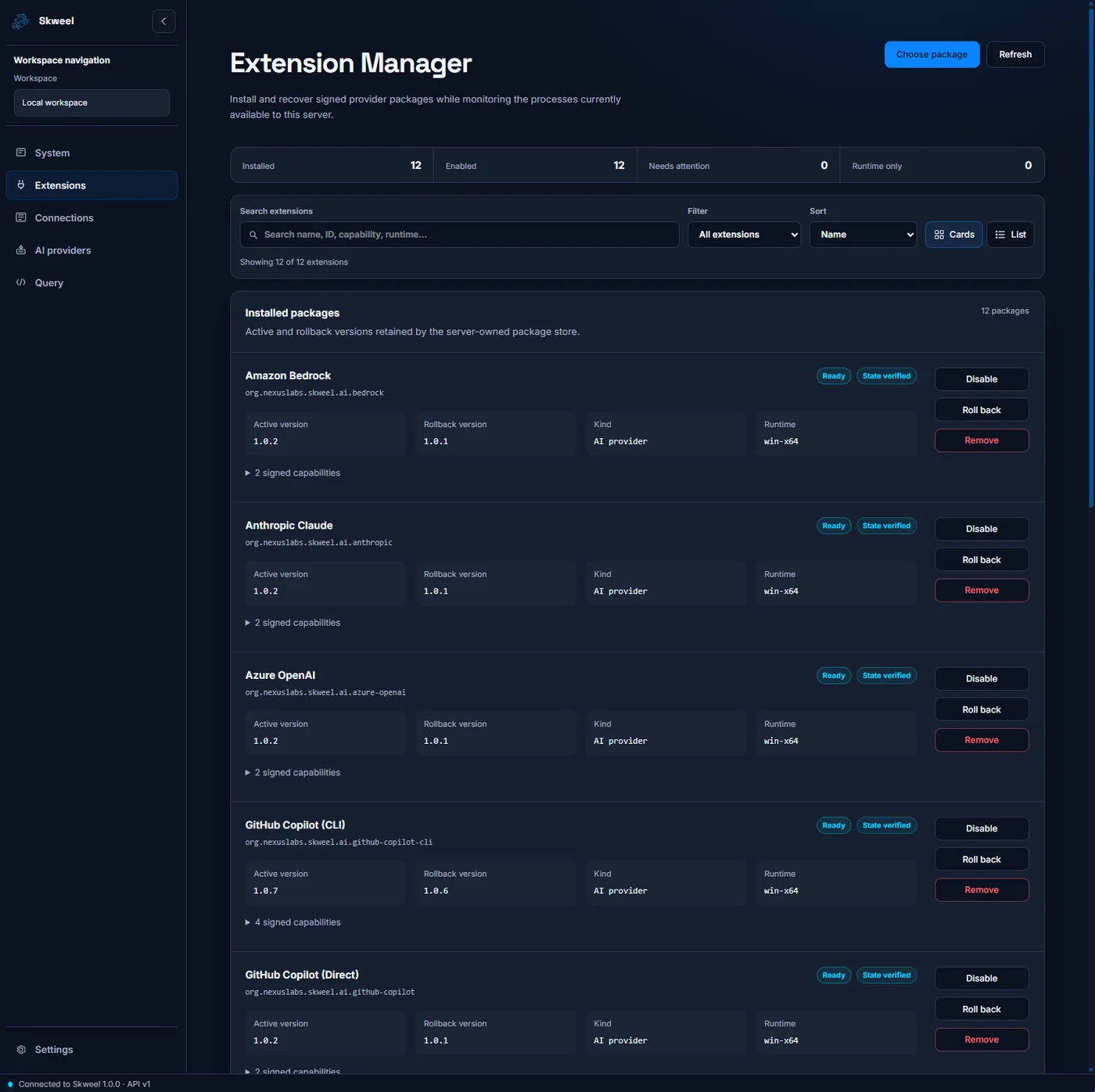Roll back Amazon Bedrock

point(982,410)
